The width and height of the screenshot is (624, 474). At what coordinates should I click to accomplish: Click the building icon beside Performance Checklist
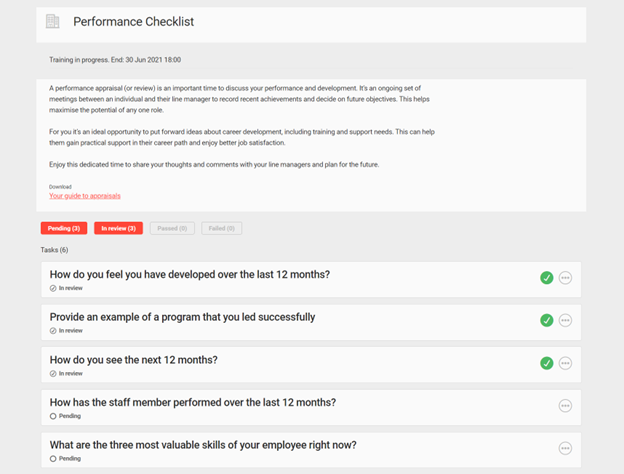(x=53, y=21)
